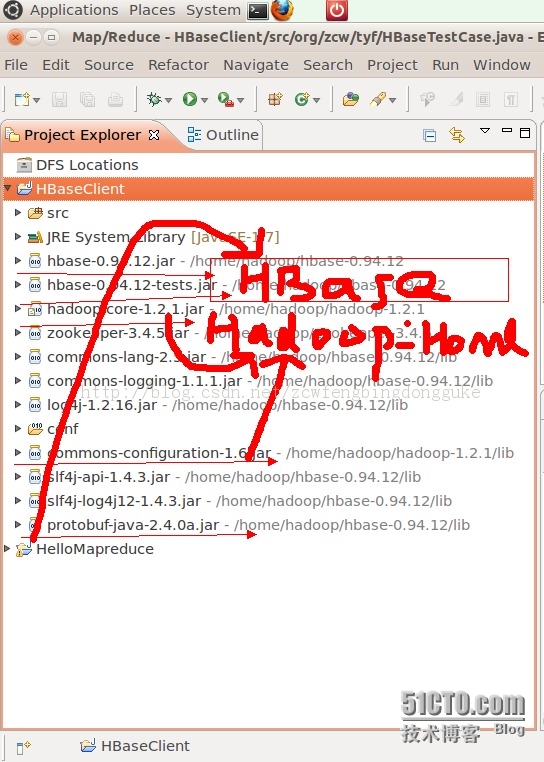
Task: Click the Save All toolbar icon
Action: tap(88, 100)
